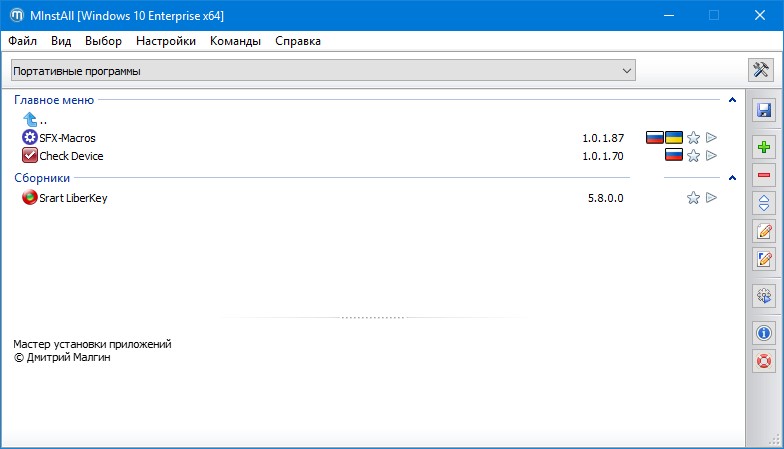Click the red lifebuoy help icon
This screenshot has height=449, width=784.
[x=764, y=361]
